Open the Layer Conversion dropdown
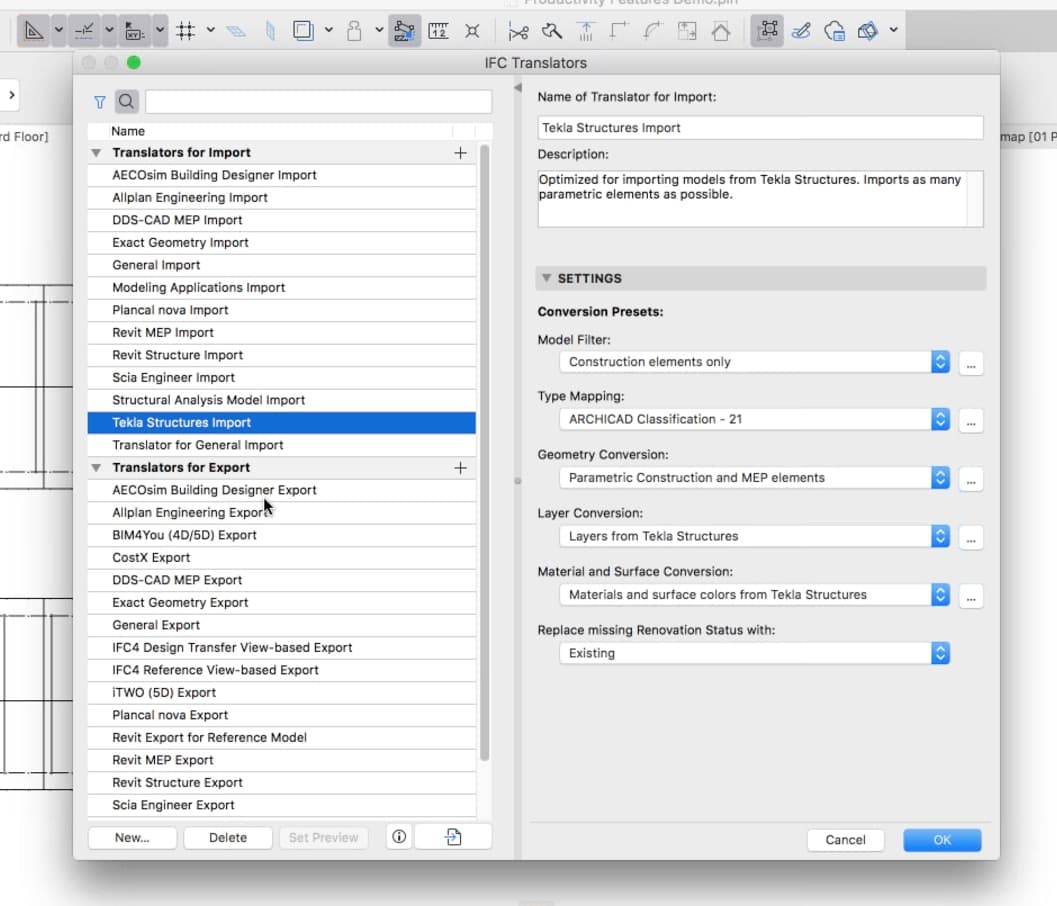 (754, 537)
